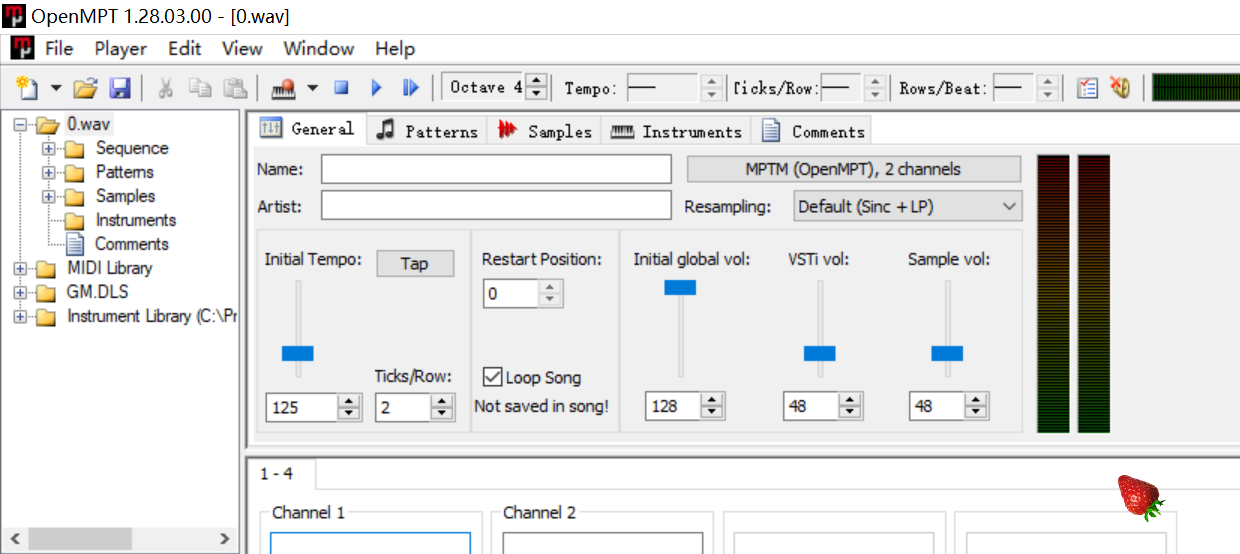Click the Ticks/Row value 2 field
This screenshot has height=554, width=1240.
click(x=402, y=407)
